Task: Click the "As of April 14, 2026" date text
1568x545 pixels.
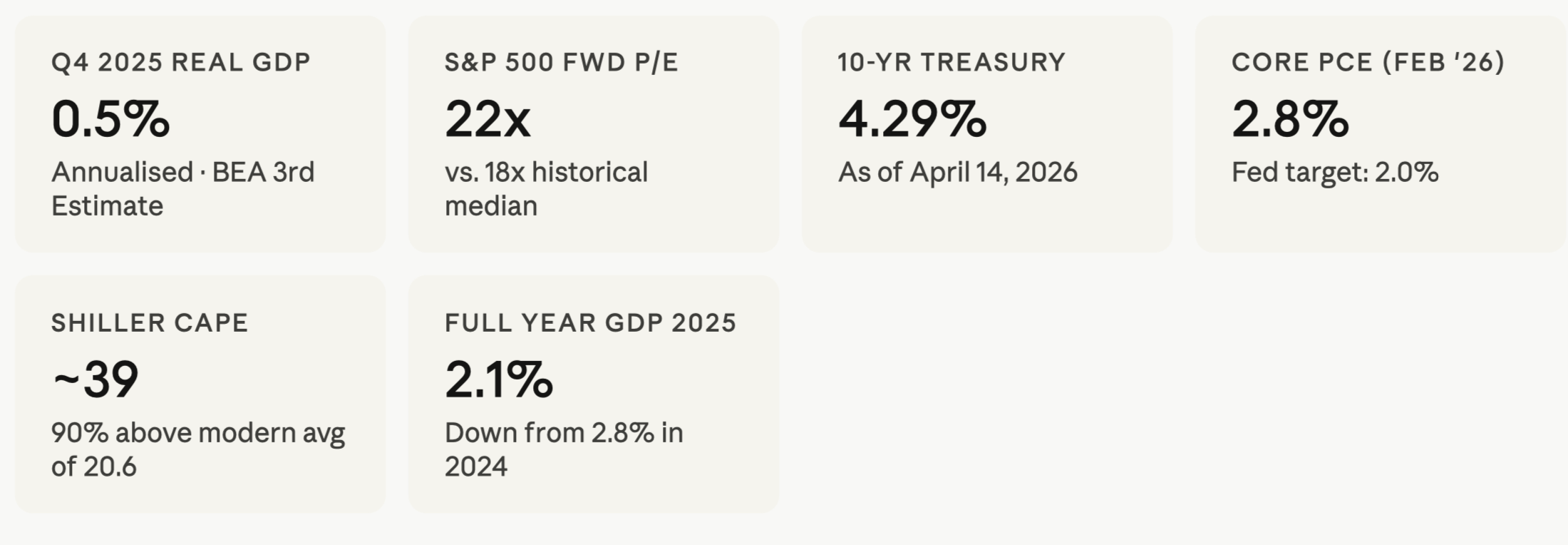Action: 957,173
